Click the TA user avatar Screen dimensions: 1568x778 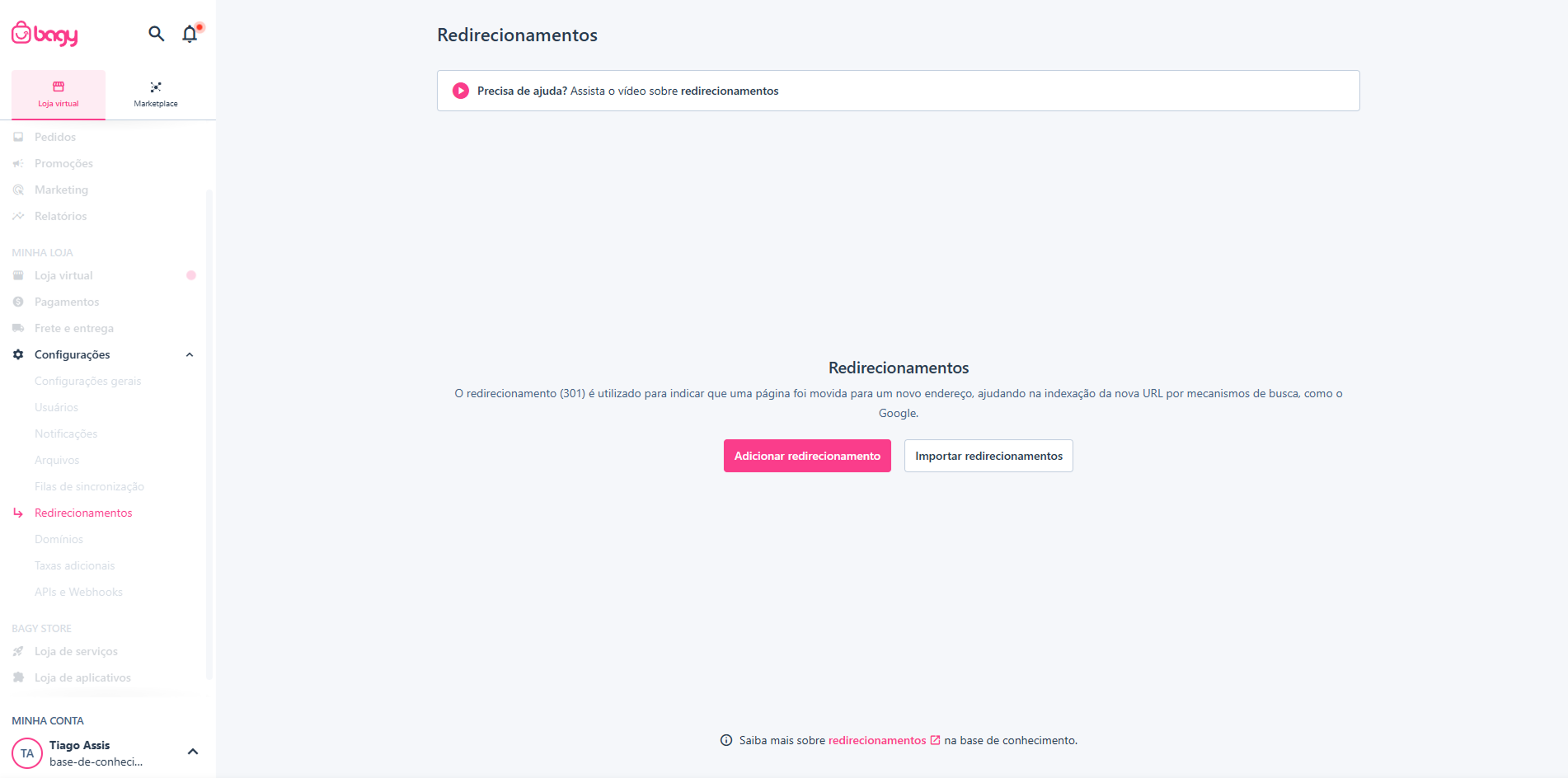tap(27, 753)
